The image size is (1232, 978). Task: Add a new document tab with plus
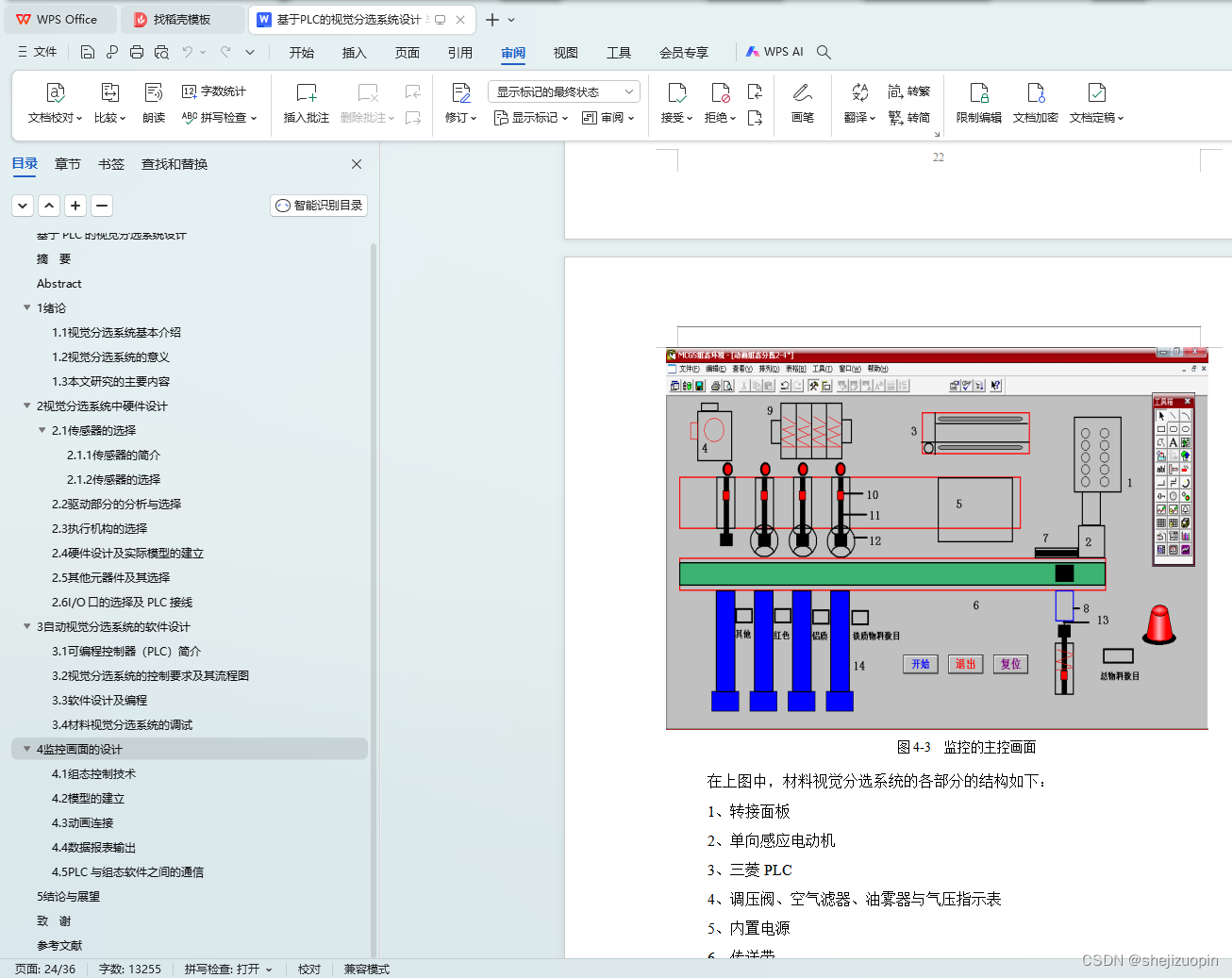[491, 19]
